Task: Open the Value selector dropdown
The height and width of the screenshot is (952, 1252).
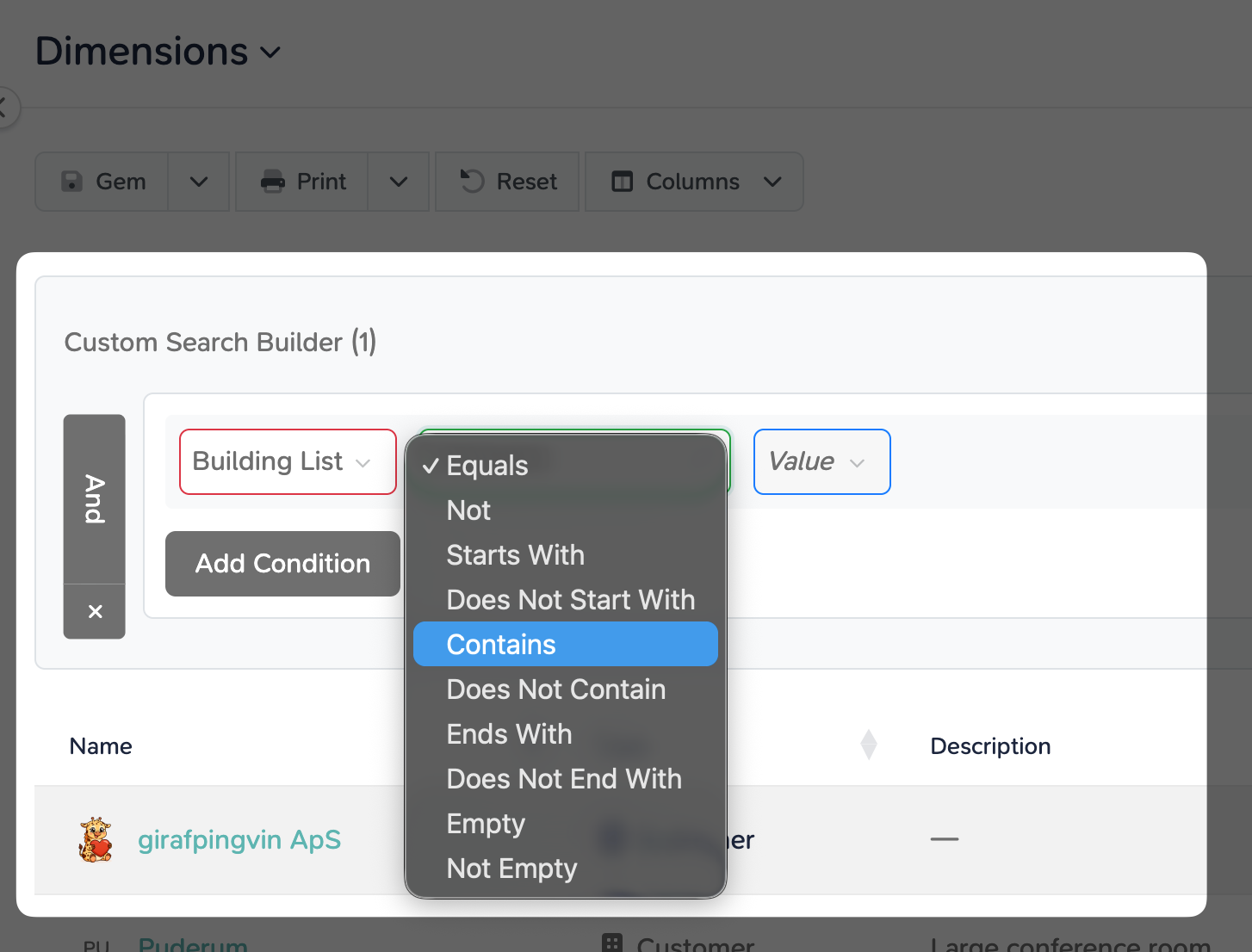Action: [822, 462]
